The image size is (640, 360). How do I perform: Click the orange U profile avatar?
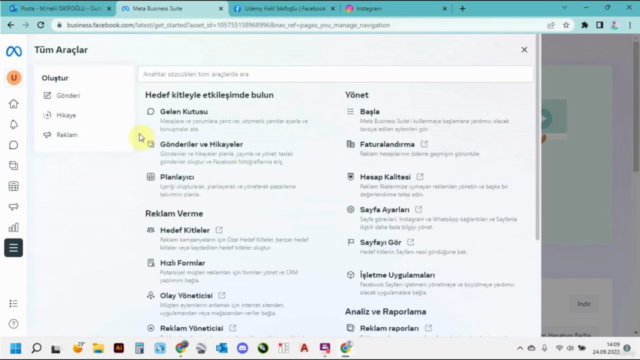click(13, 78)
